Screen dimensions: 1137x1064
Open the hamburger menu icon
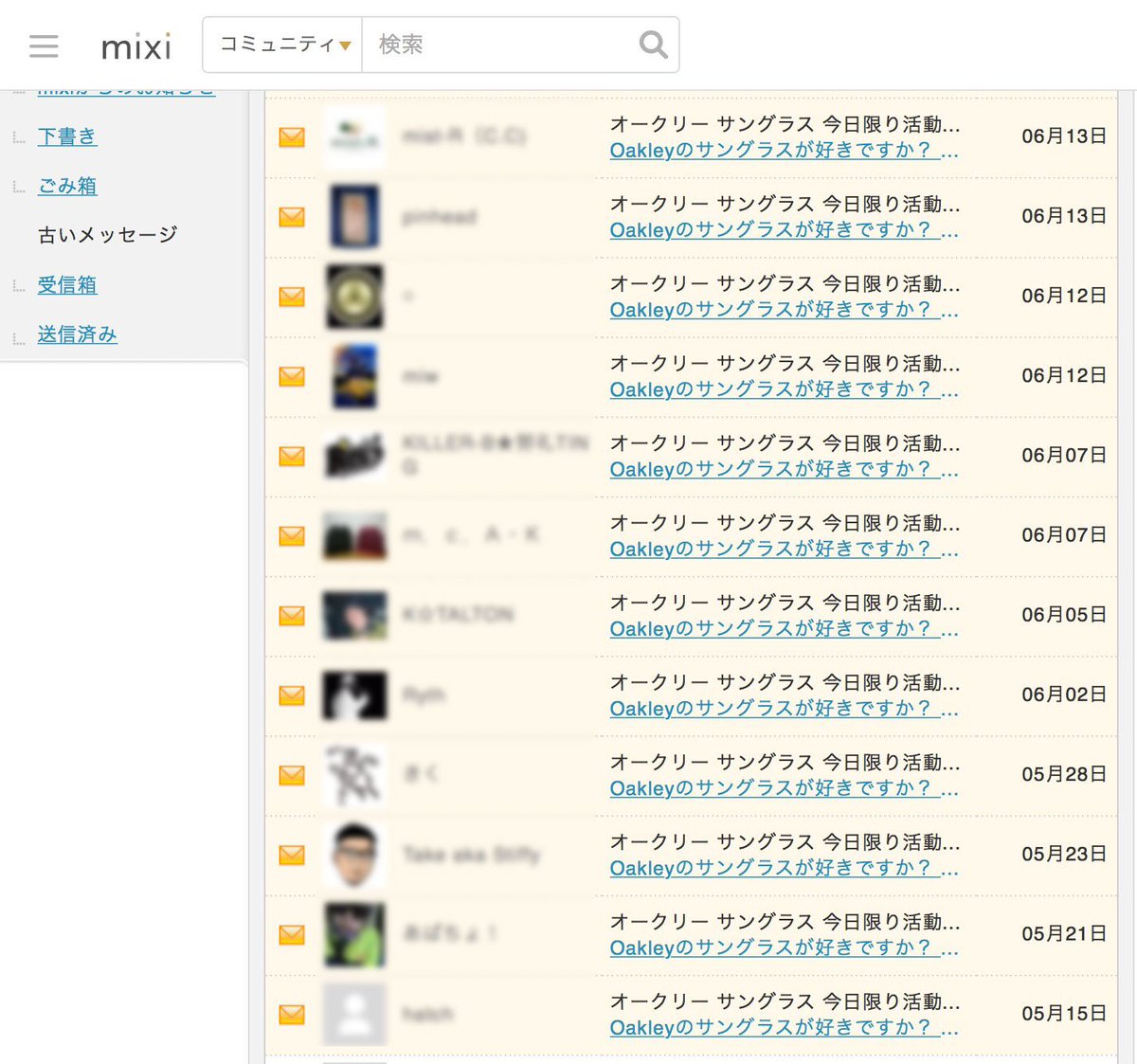[x=44, y=45]
